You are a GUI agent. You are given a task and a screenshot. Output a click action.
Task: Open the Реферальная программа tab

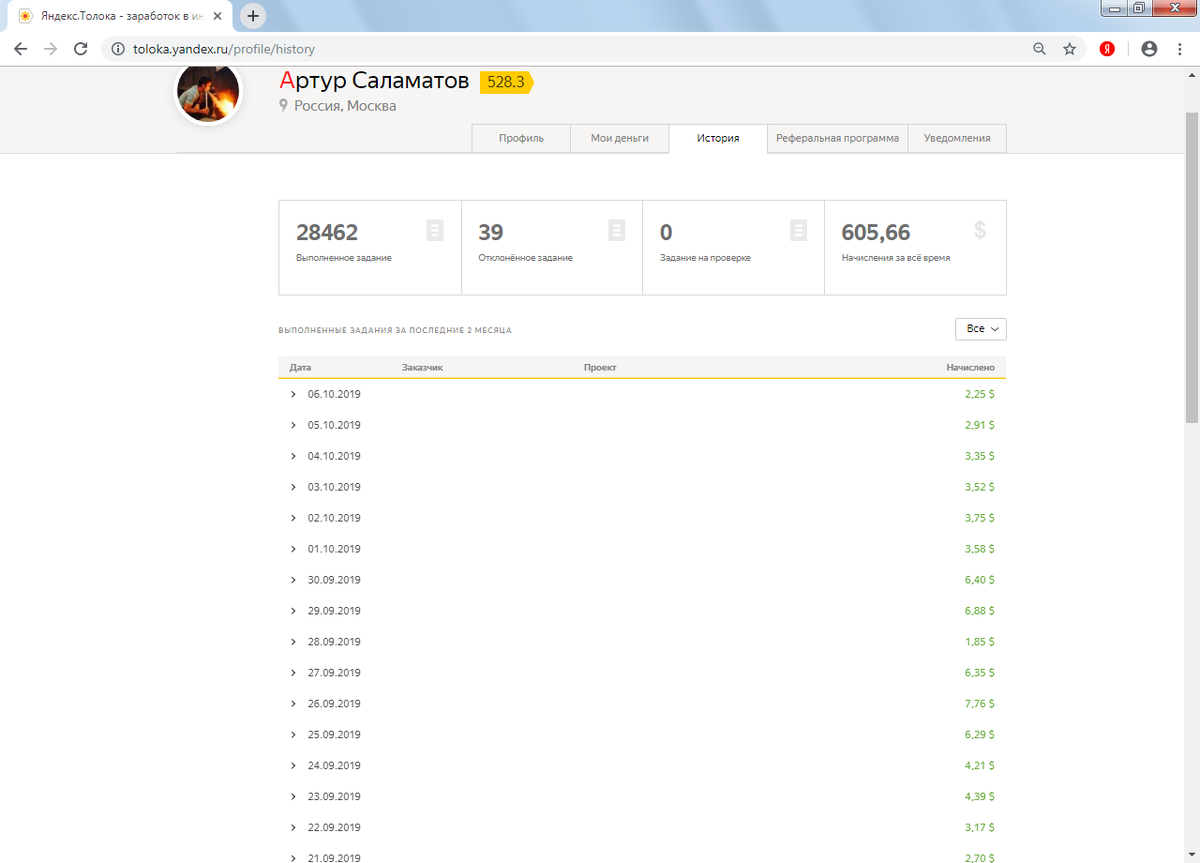tap(837, 138)
